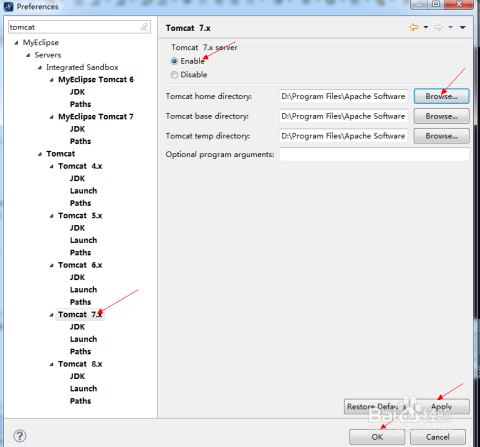Browse for Tomcat home directory
The width and height of the screenshot is (480, 447).
441,96
